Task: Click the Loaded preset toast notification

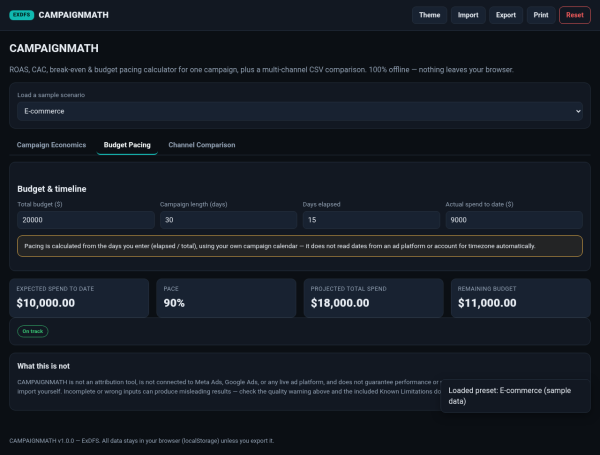Action: [x=515, y=396]
